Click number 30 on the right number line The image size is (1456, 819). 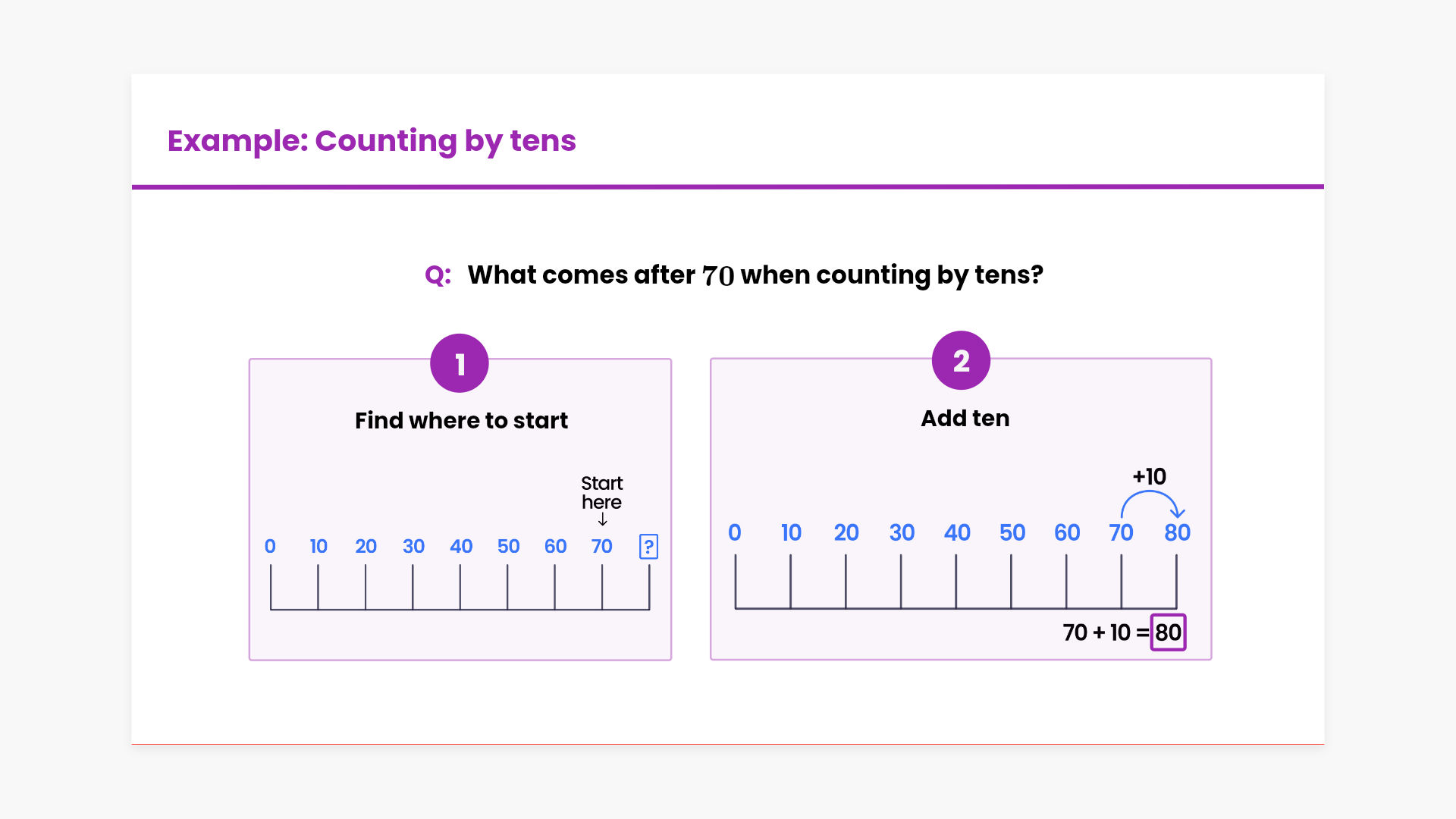click(x=902, y=532)
